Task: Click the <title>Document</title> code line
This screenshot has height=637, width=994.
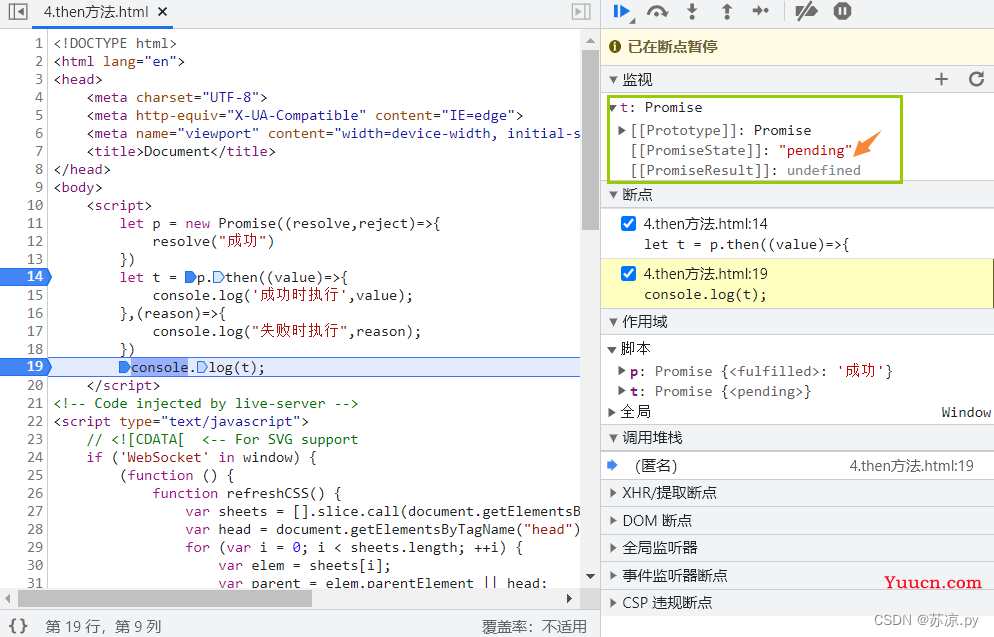Action: coord(181,151)
